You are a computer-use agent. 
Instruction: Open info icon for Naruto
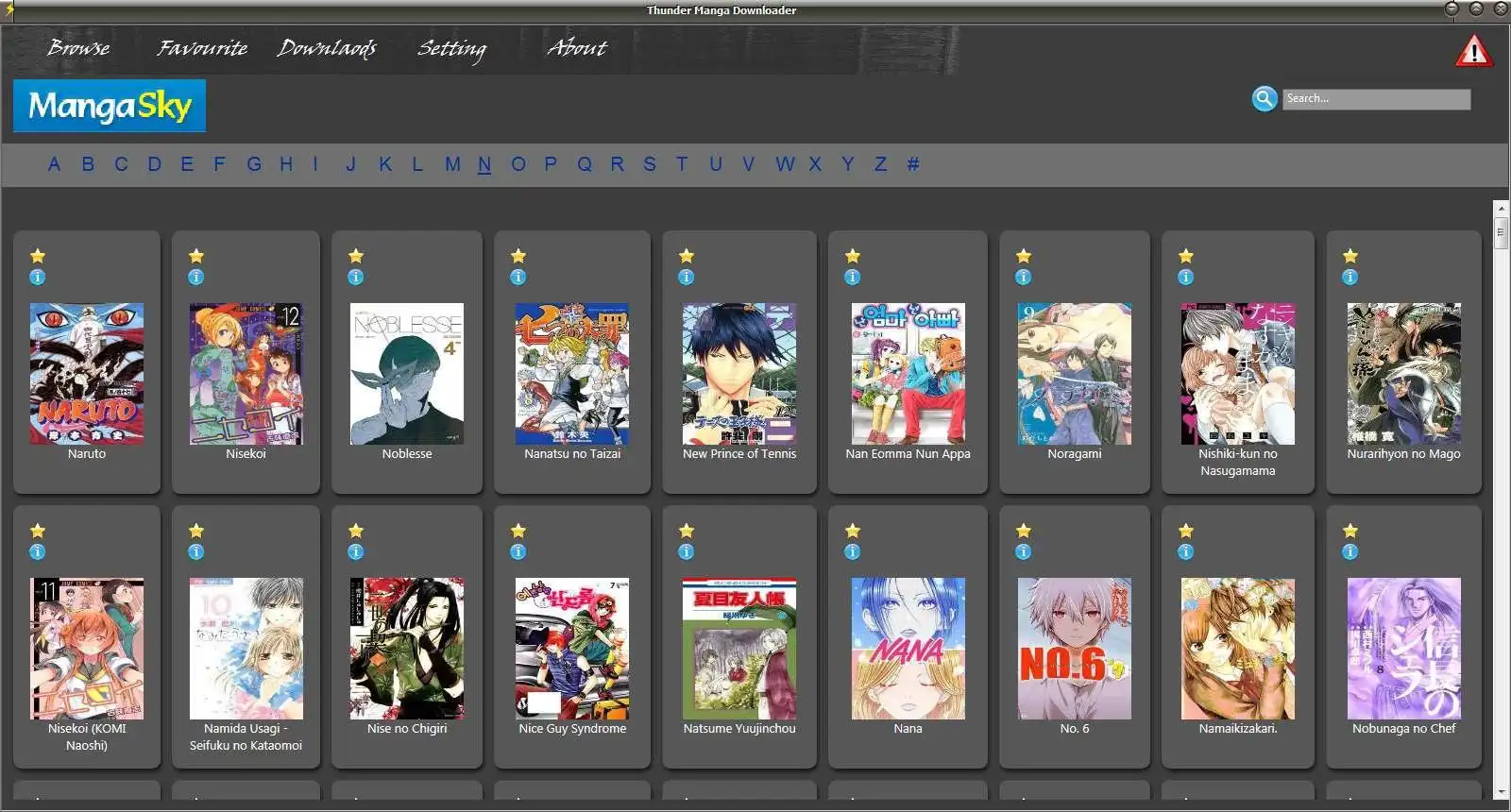pos(38,278)
